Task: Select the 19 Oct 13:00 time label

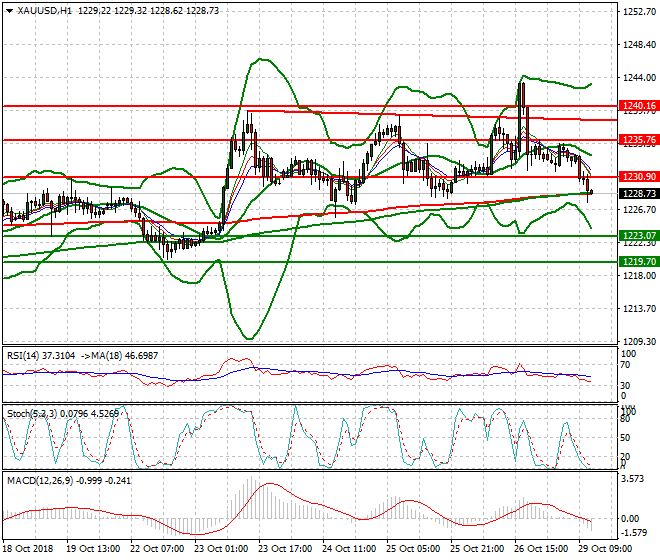Action: coord(93,549)
